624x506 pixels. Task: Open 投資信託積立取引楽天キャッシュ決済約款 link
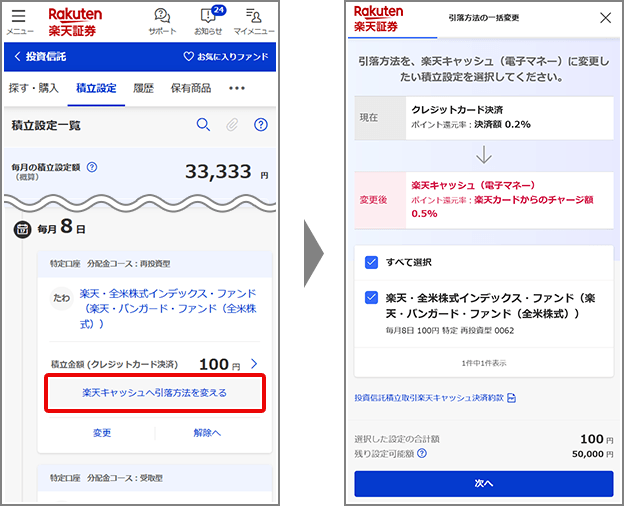429,398
